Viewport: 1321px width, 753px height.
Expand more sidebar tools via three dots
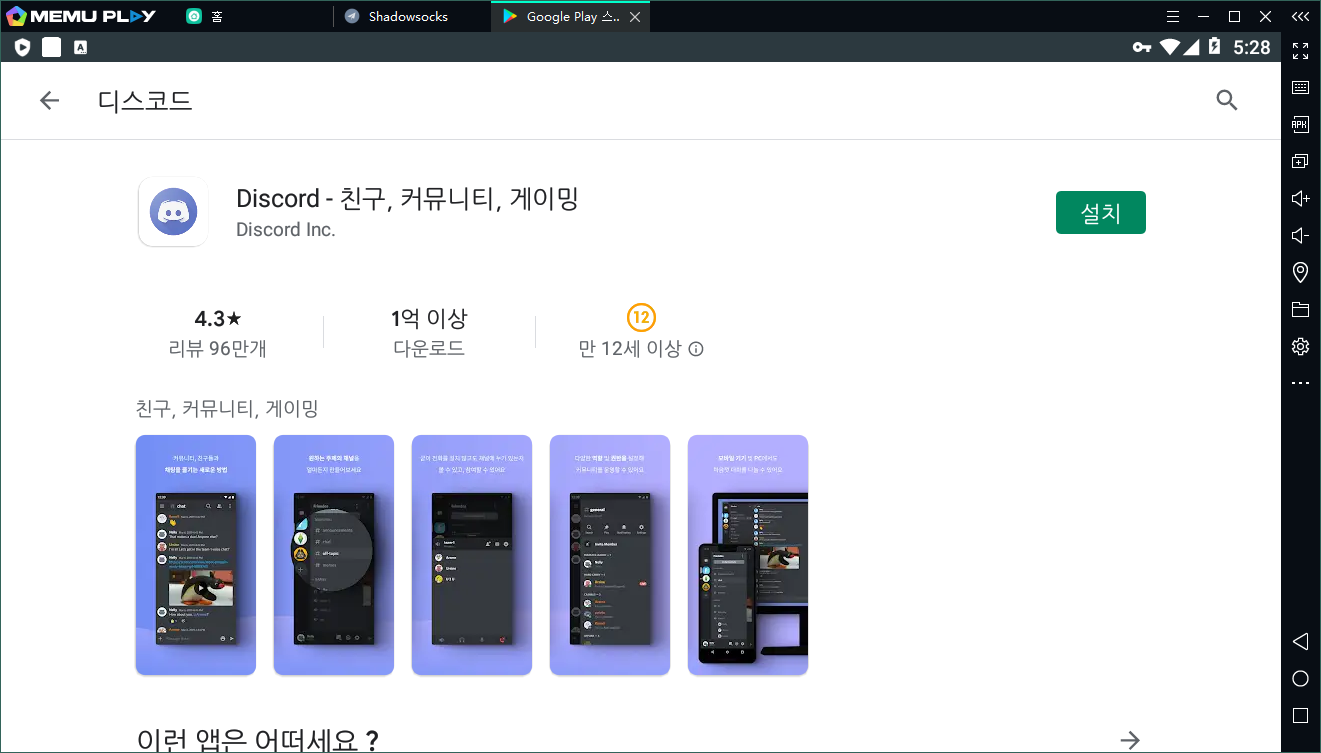[x=1300, y=383]
